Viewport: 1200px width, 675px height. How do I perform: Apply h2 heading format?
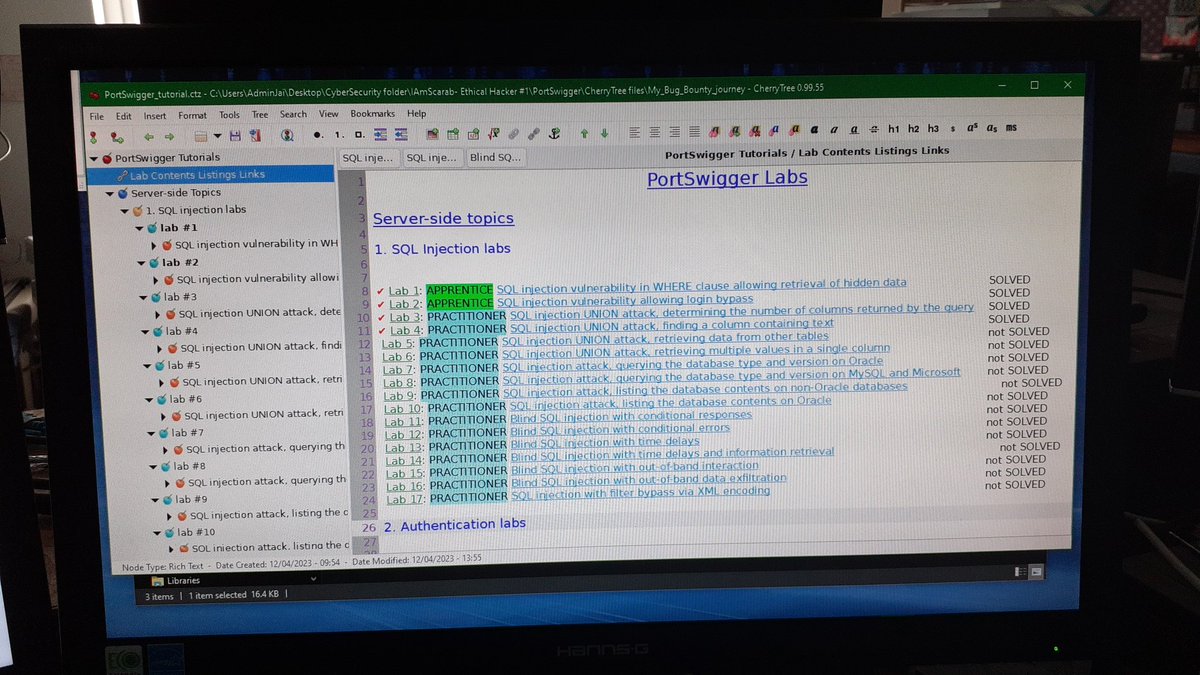(x=913, y=128)
